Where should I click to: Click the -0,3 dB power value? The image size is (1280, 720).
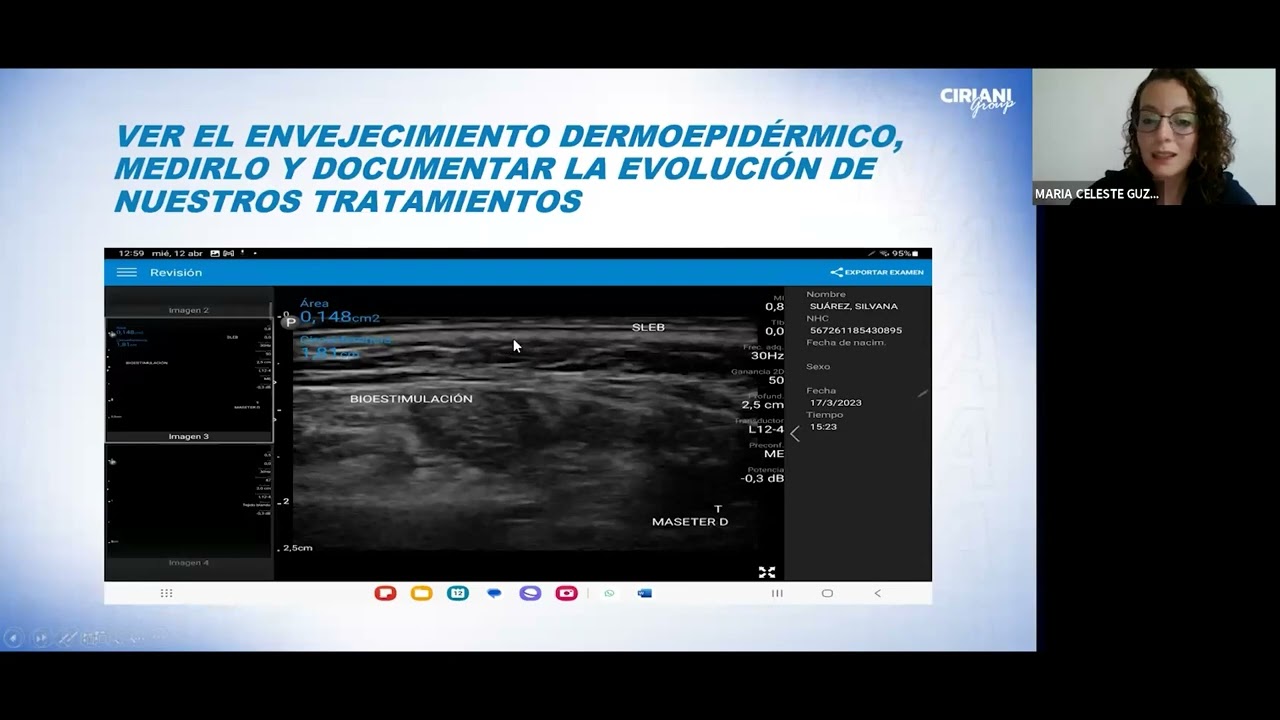[762, 478]
